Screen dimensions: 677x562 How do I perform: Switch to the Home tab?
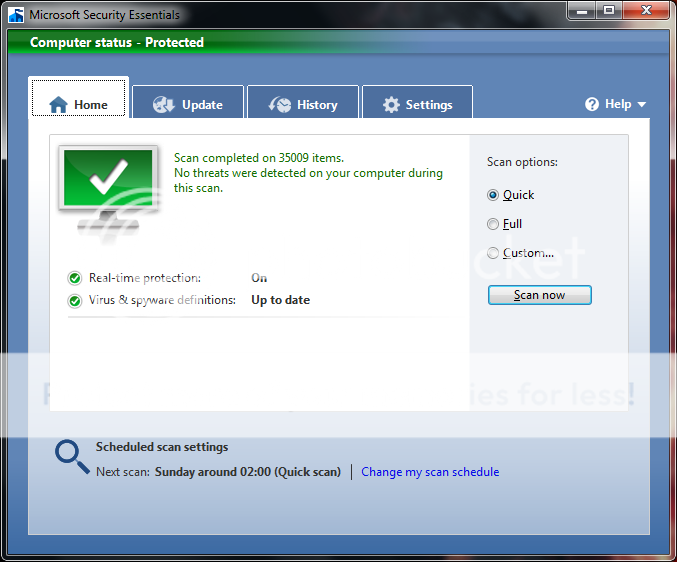(x=79, y=98)
